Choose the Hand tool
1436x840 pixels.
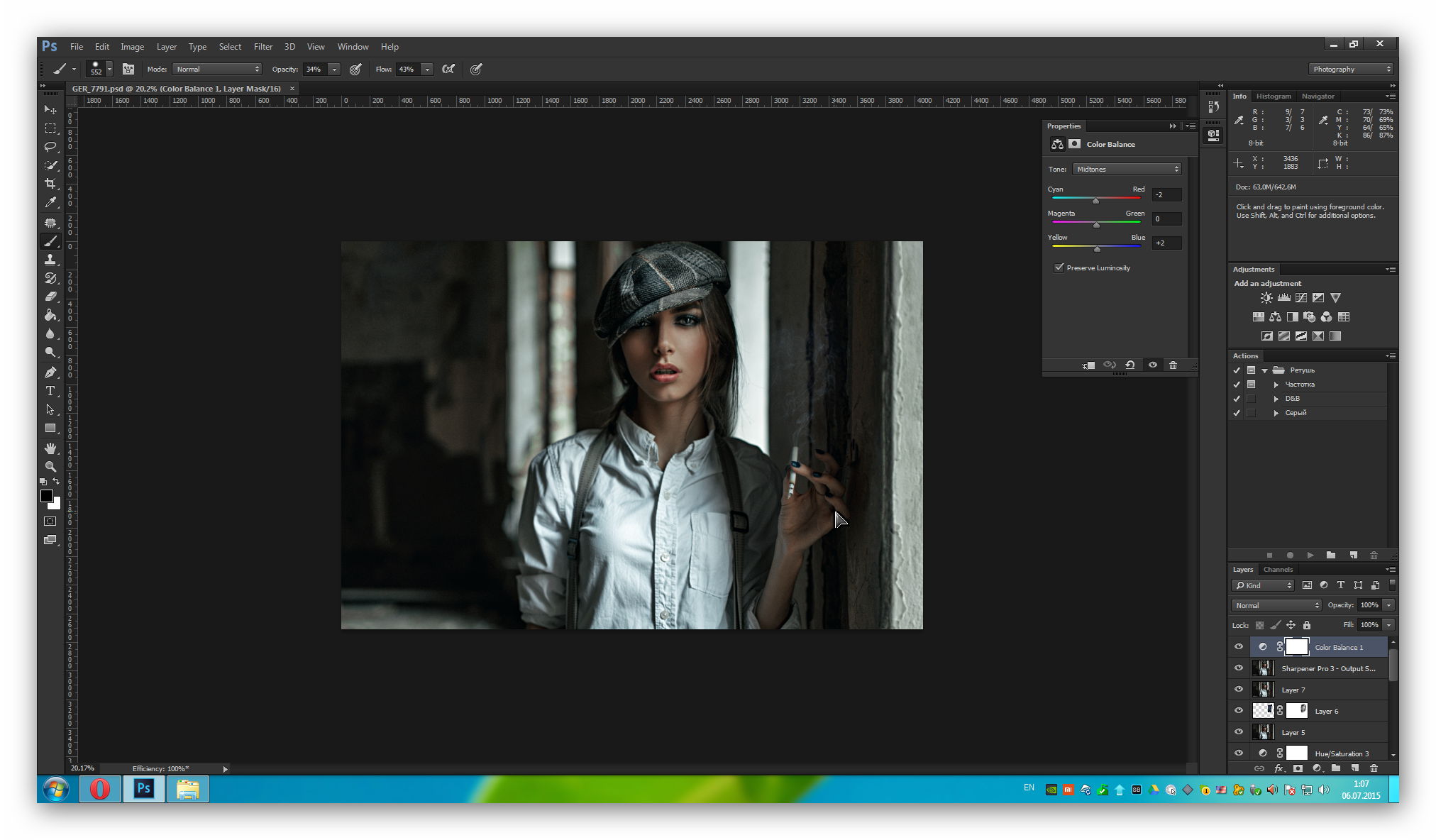[50, 448]
